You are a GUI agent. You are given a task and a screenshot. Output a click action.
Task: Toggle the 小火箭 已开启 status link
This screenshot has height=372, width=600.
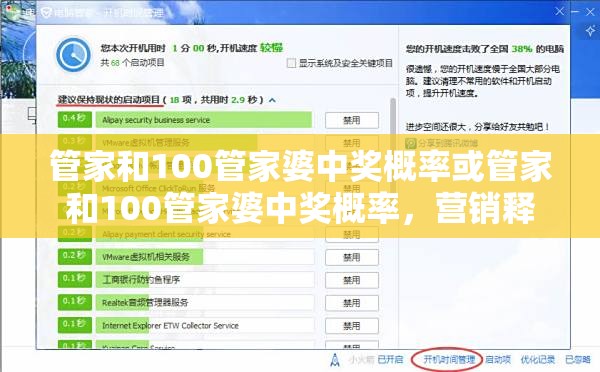(390, 359)
